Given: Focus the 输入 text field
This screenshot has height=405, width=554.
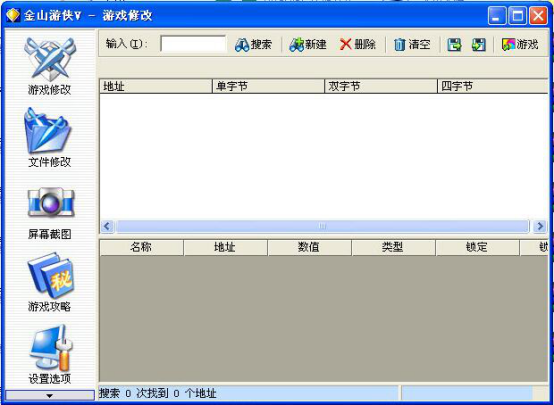Looking at the screenshot, I should point(193,44).
